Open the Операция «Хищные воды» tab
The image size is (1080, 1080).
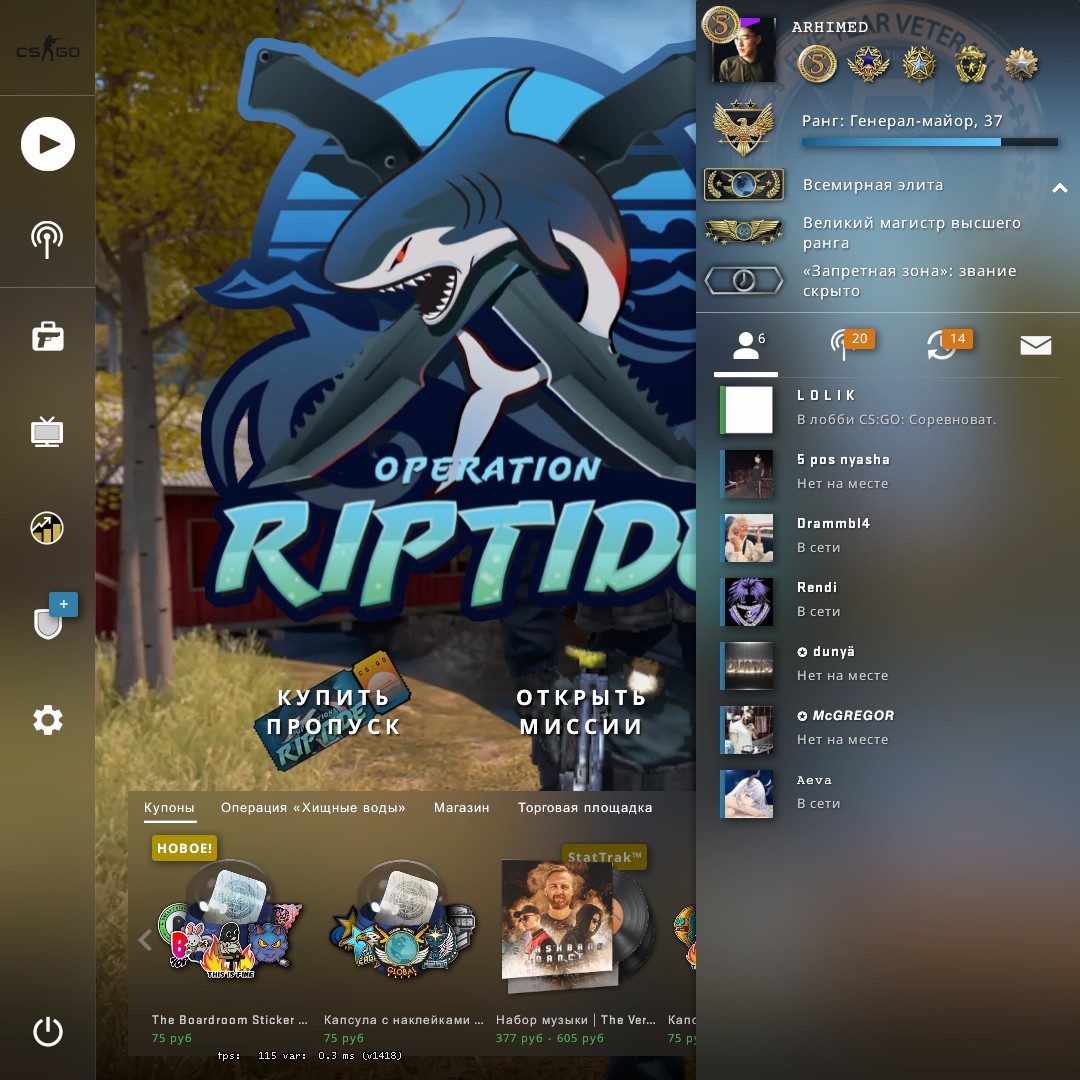pos(313,807)
